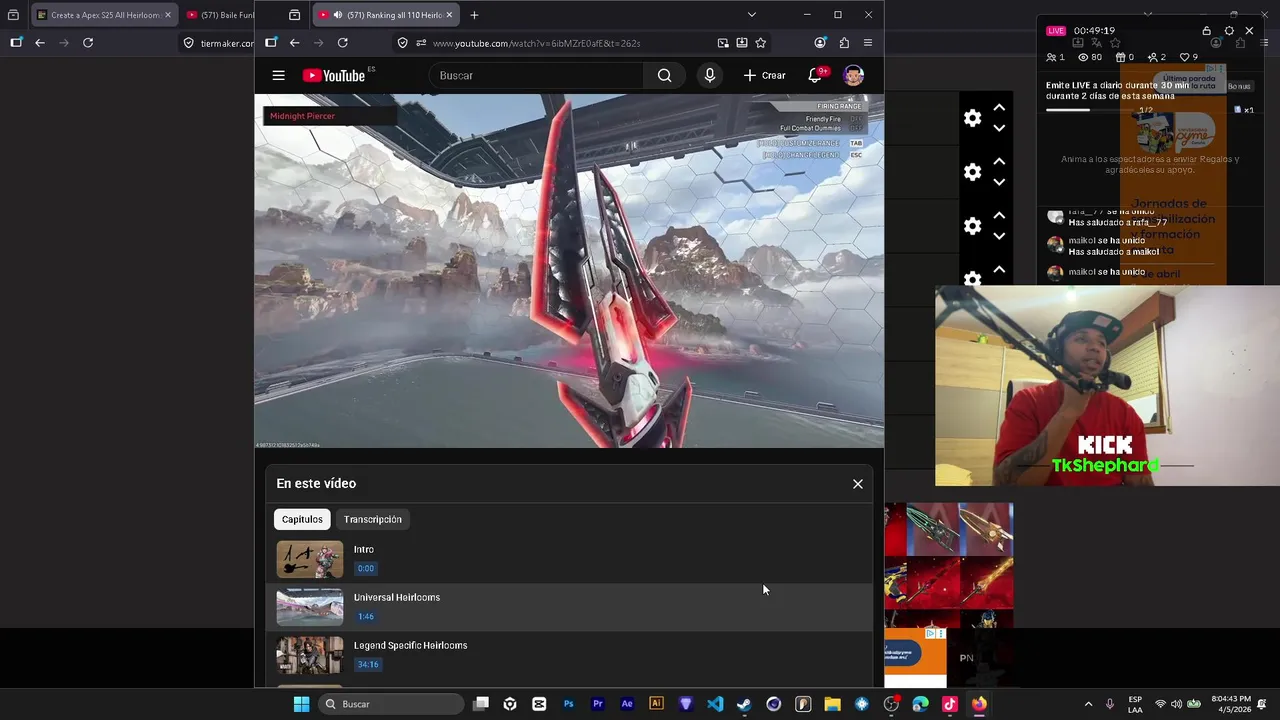This screenshot has width=1280, height=720.
Task: Jump to the Legend Specific Heirlooms chapter
Action: tap(569, 655)
